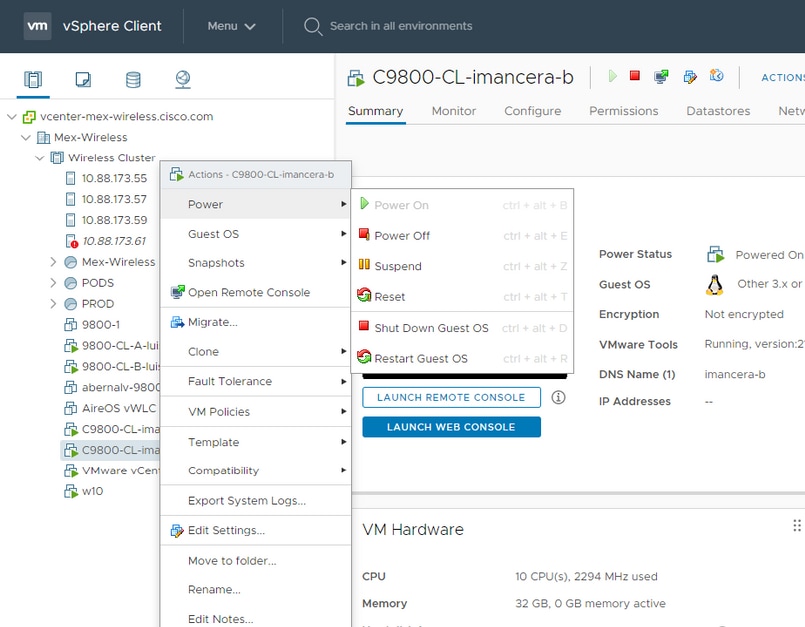Click the red Power Off toolbar icon
Viewport: 805px width, 627px height.
(635, 76)
